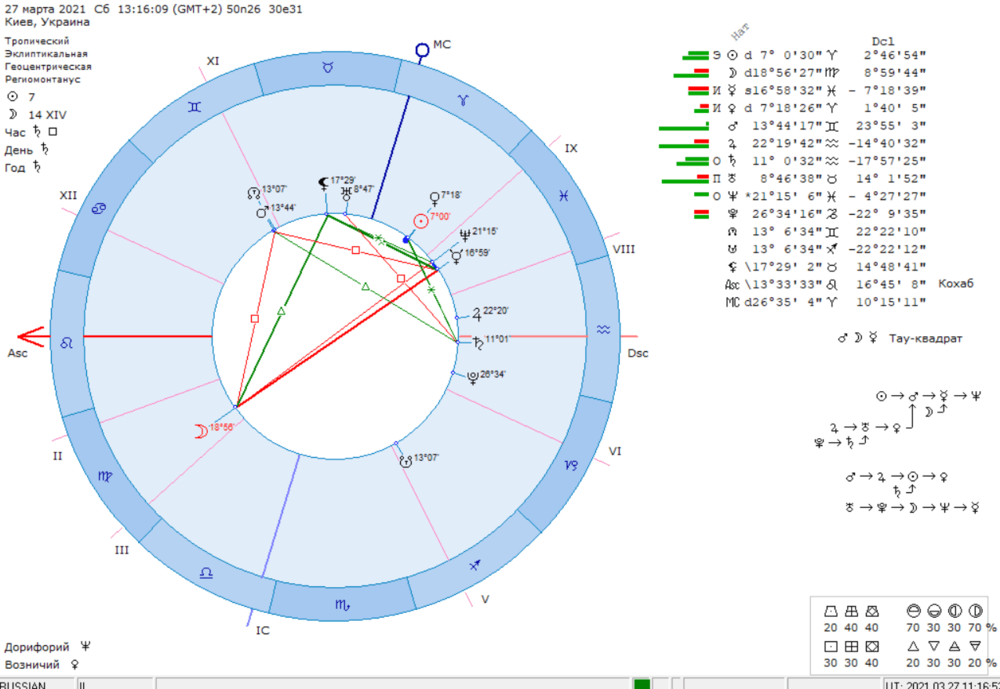Select the Taurus sign in the zodiac ring
Screen dimensions: 1000x689
click(328, 67)
